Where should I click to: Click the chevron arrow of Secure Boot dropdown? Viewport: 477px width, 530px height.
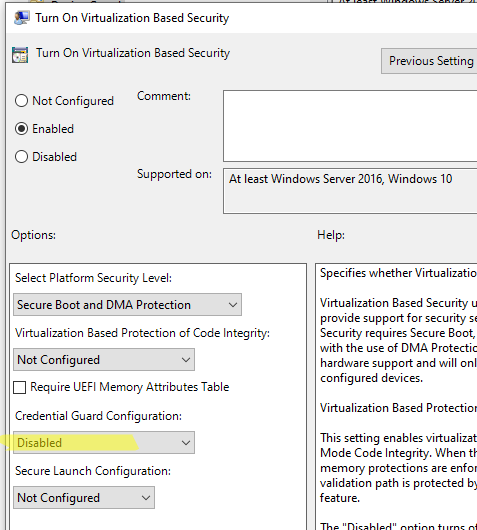(x=233, y=305)
